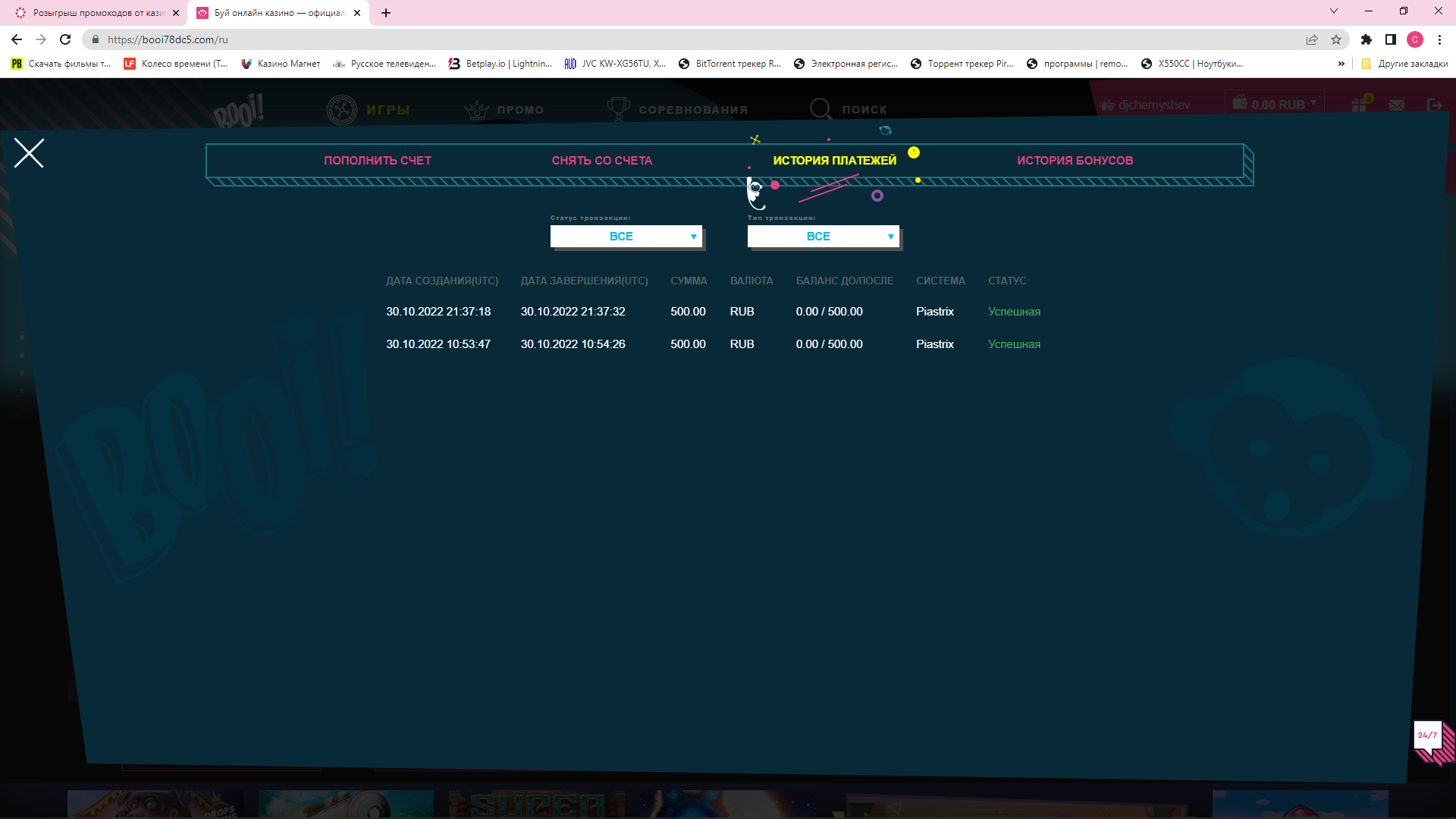Expand the transaction type dropdown
Image resolution: width=1456 pixels, height=819 pixels.
point(823,237)
